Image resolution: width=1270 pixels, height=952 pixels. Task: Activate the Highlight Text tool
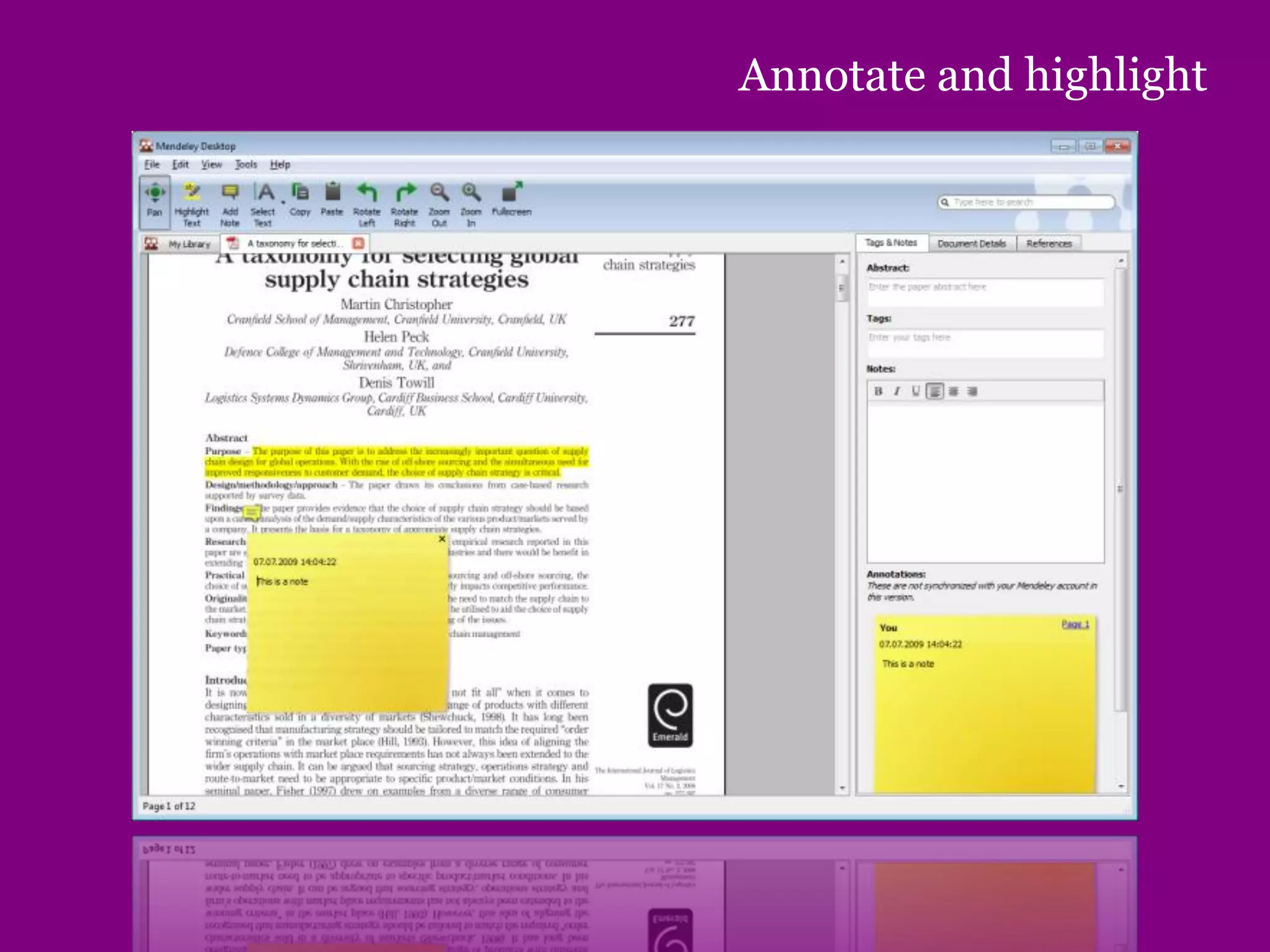[x=192, y=204]
